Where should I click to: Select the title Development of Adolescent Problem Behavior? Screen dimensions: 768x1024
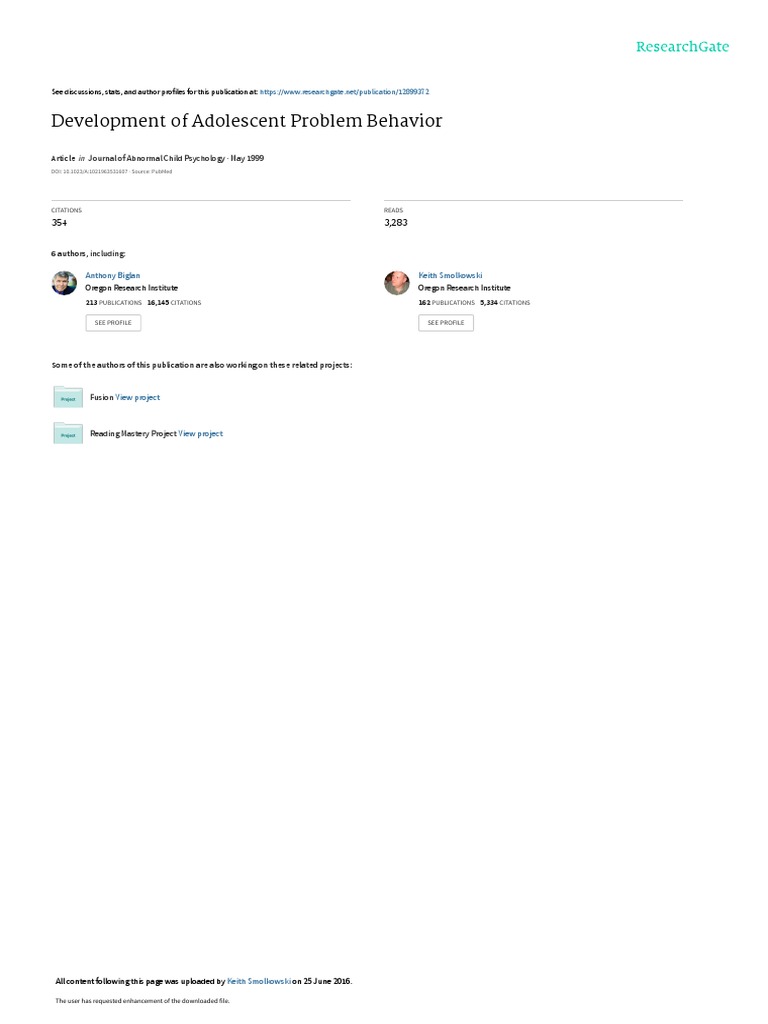point(247,121)
